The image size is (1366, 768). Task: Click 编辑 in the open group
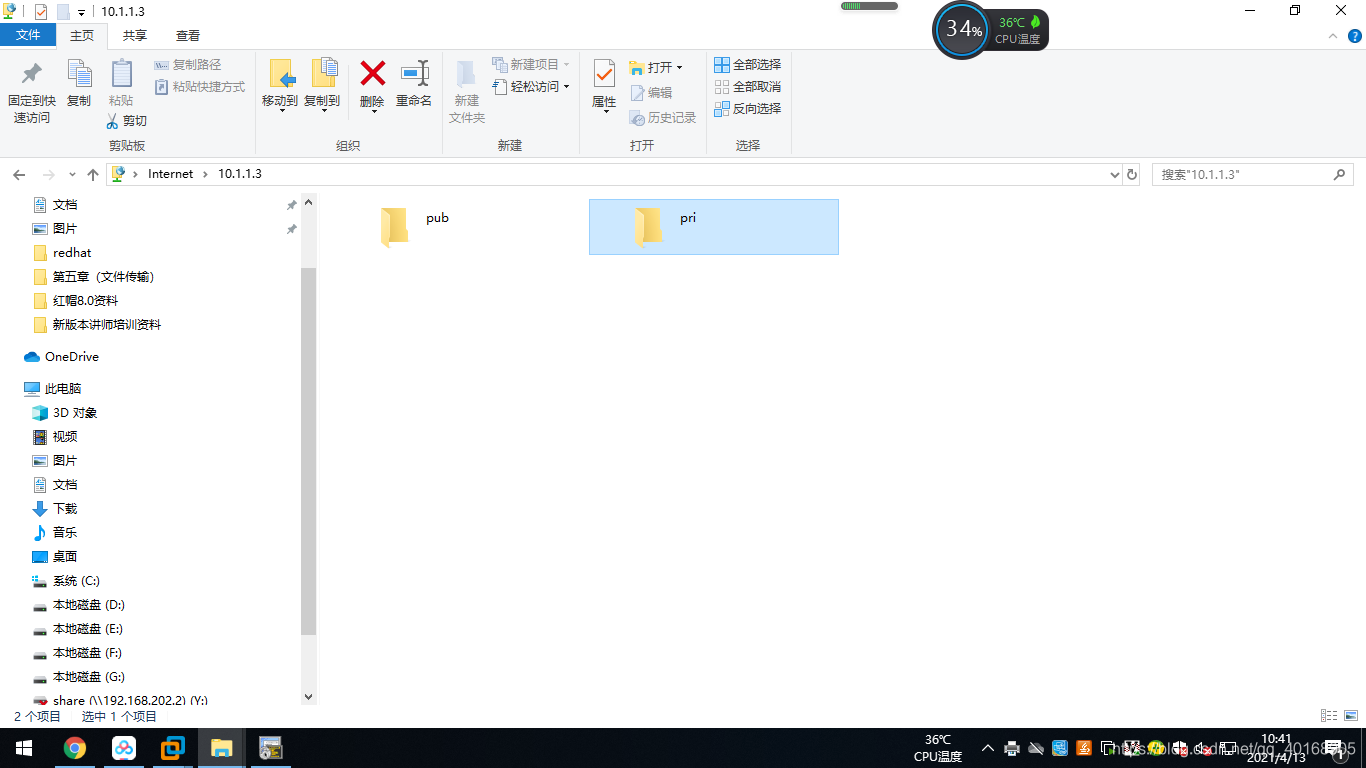tap(651, 93)
